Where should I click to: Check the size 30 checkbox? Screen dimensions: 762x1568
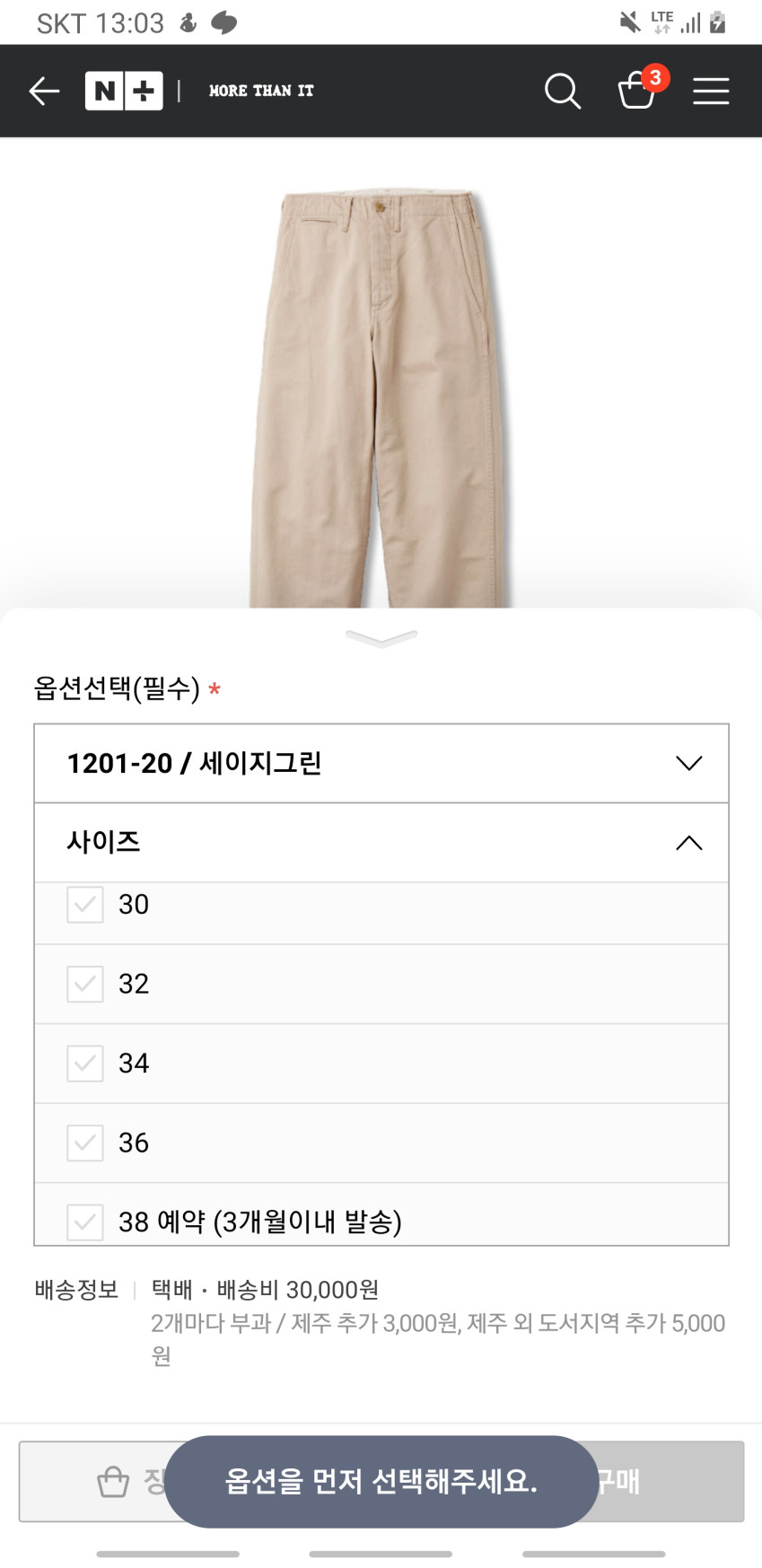coord(85,905)
